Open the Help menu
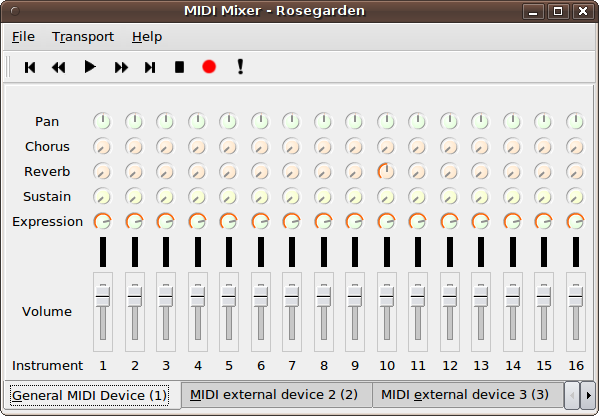 (x=147, y=37)
